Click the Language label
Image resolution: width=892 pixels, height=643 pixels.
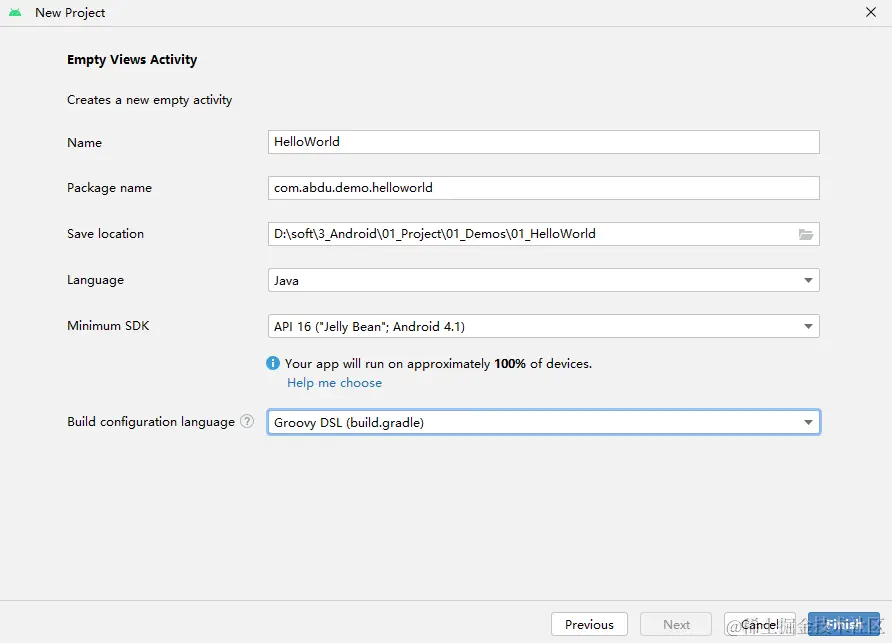[x=95, y=280]
